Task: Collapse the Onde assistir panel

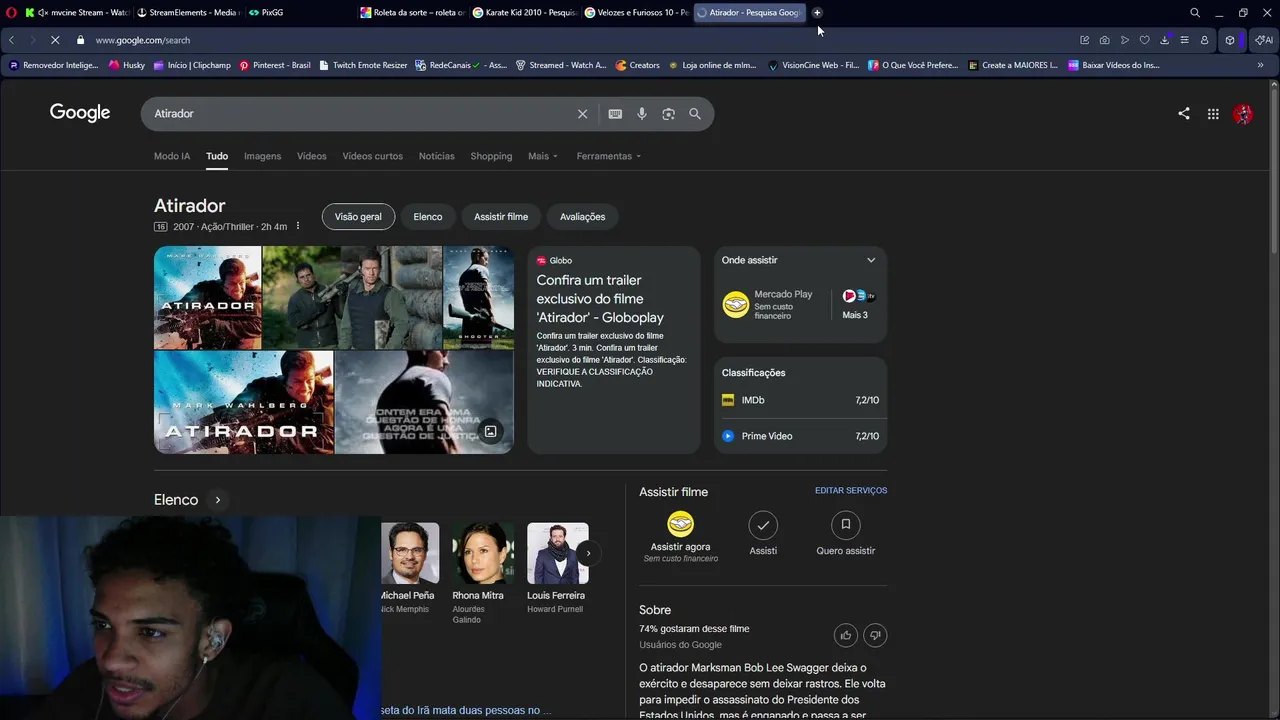Action: point(871,260)
